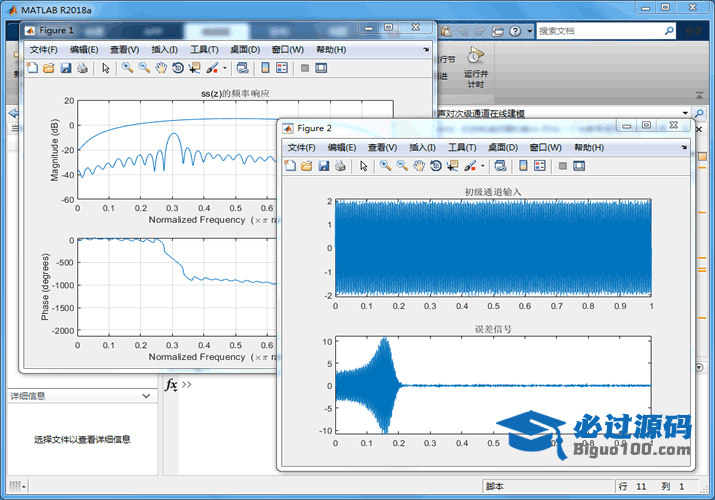Screen dimensions: 715x500
Task: Activate Zoom Out tool in Figure 2
Action: (x=402, y=166)
